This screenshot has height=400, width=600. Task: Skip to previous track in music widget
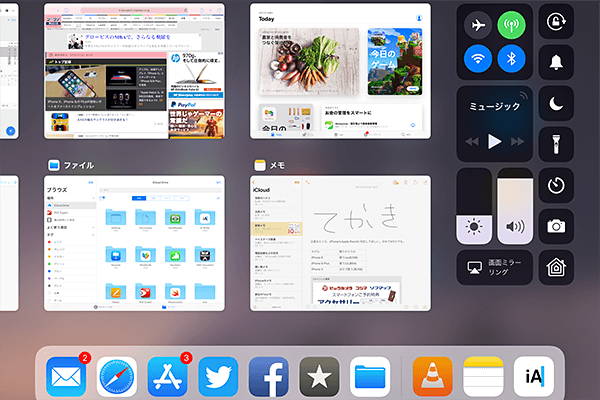472,142
